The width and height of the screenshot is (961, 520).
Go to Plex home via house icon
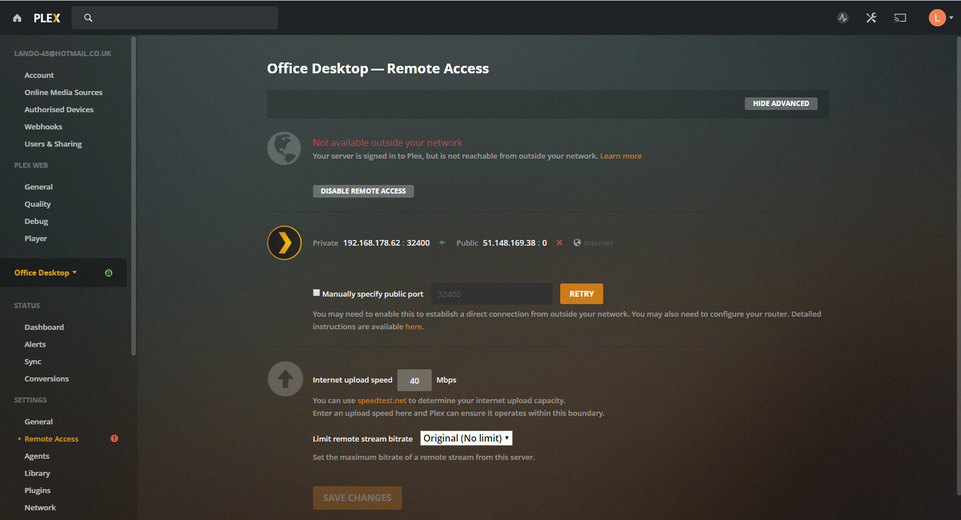(x=17, y=18)
